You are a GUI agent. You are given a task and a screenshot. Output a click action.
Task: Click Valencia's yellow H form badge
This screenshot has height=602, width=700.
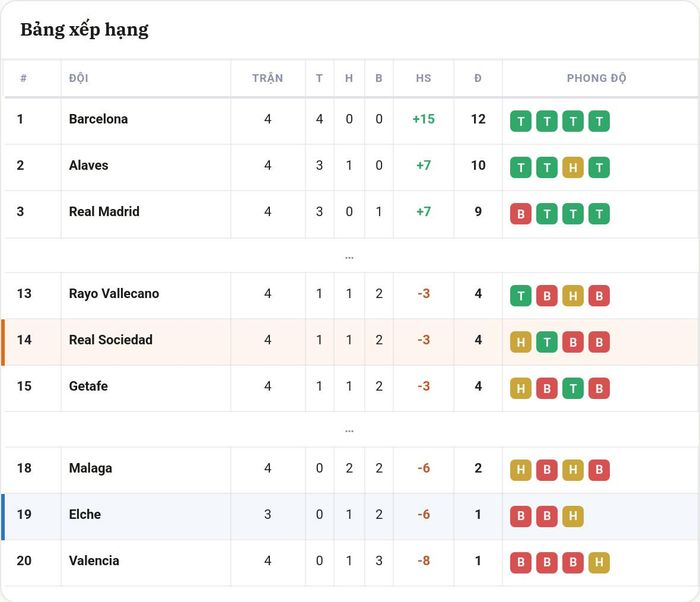(599, 563)
